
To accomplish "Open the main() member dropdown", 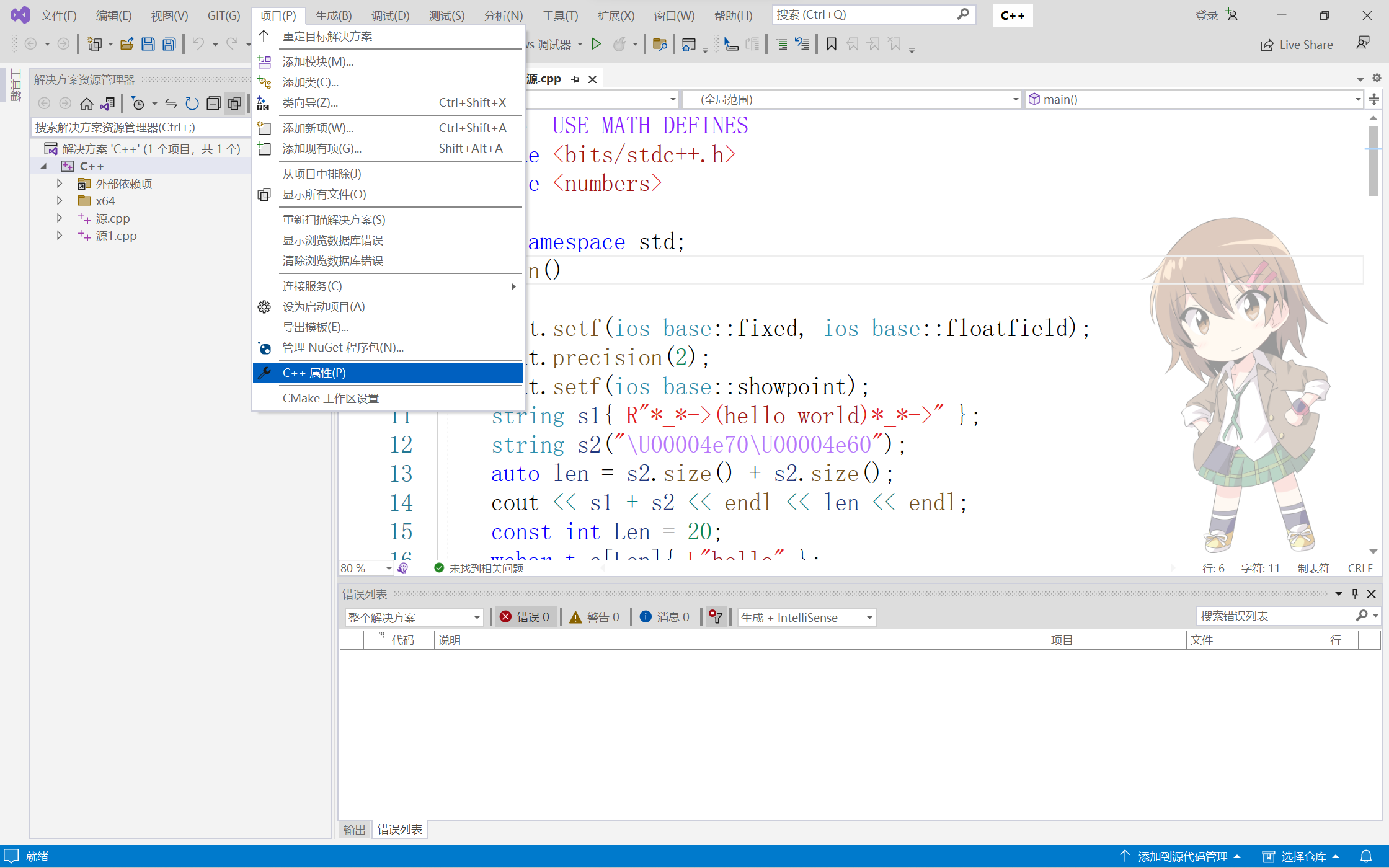I will (1194, 99).
